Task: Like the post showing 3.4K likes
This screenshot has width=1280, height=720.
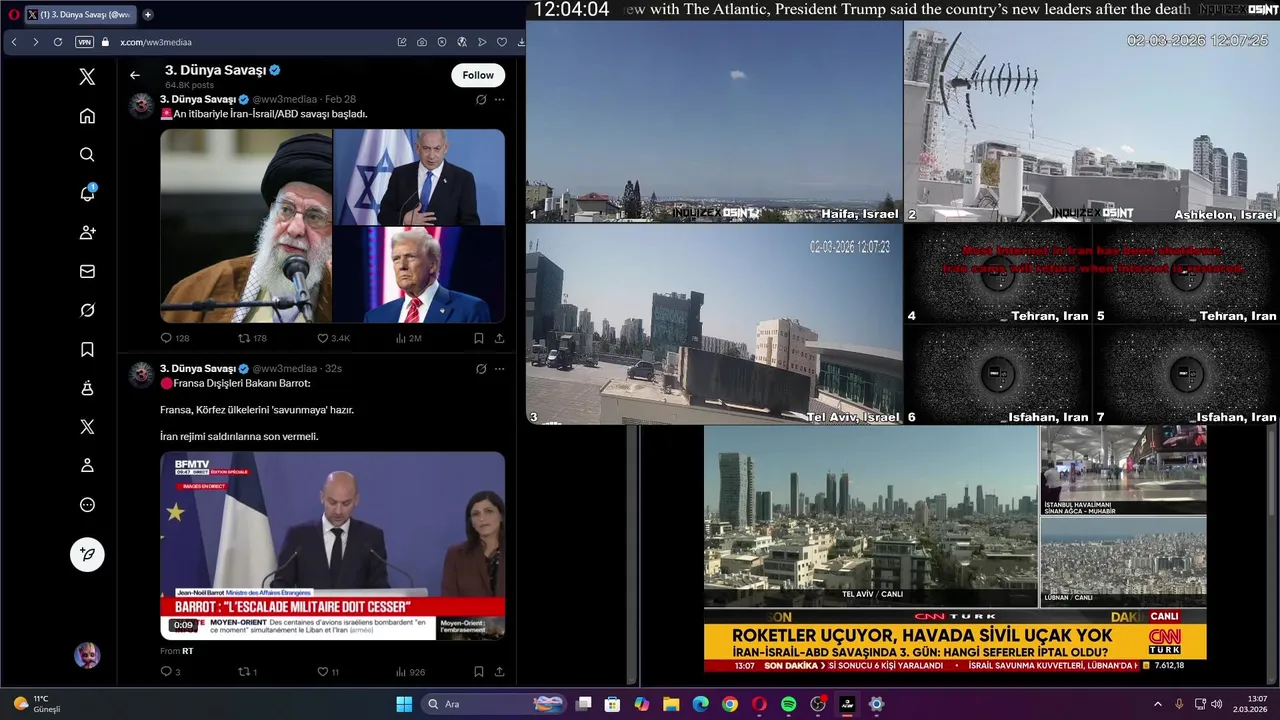Action: point(333,338)
